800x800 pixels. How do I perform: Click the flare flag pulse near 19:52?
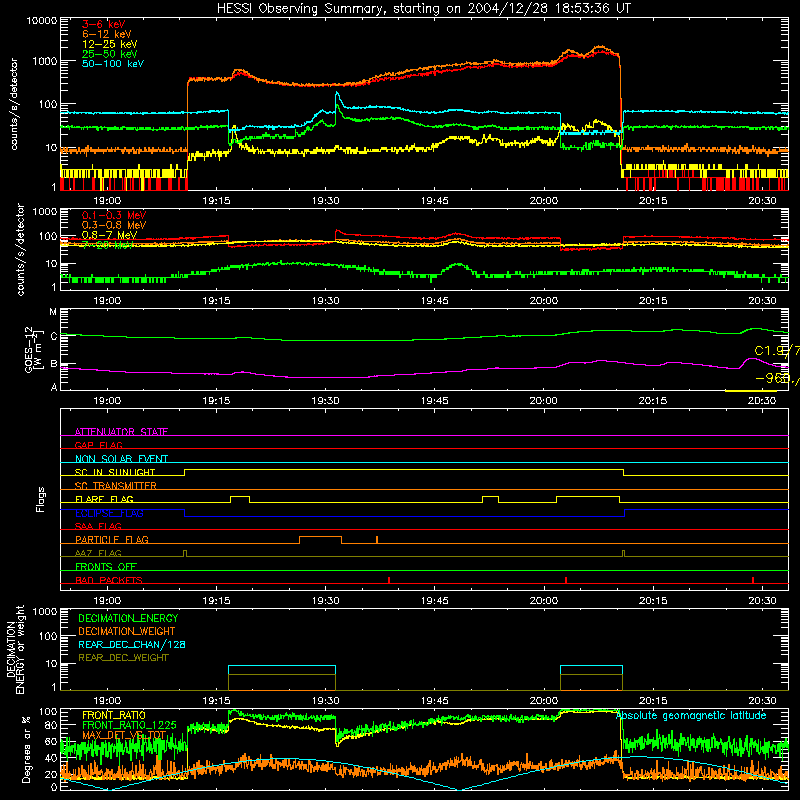tap(490, 499)
